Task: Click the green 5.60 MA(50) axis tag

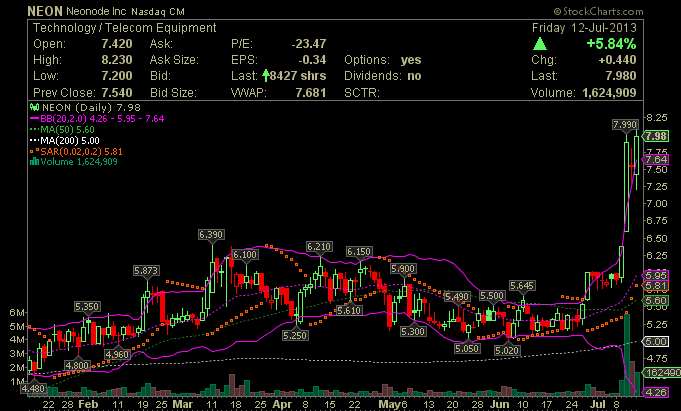Action: (x=655, y=300)
